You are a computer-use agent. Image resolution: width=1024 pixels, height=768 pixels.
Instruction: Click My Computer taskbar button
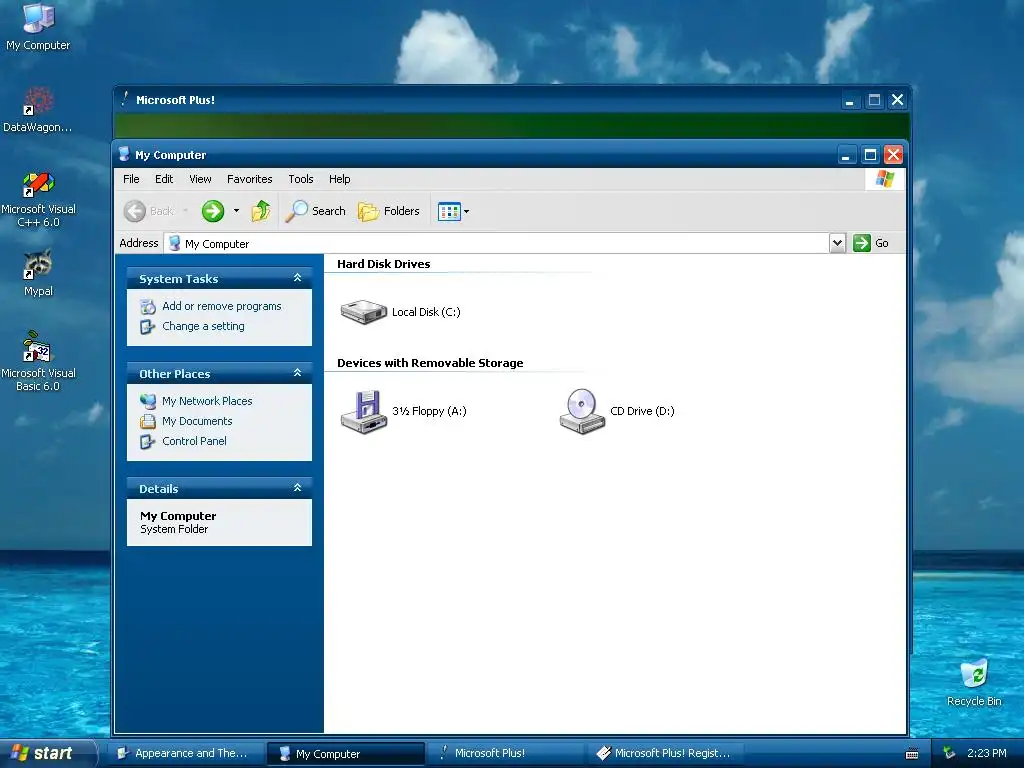pos(345,753)
